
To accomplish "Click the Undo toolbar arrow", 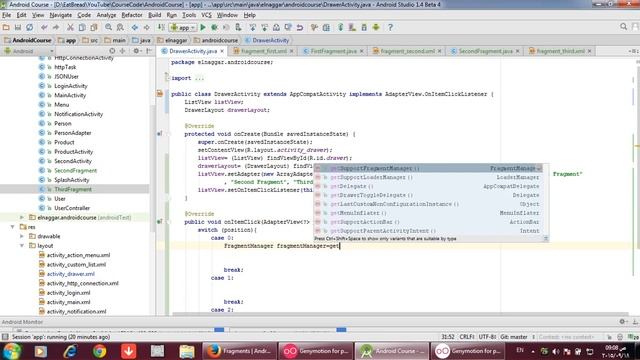I will point(44,27).
